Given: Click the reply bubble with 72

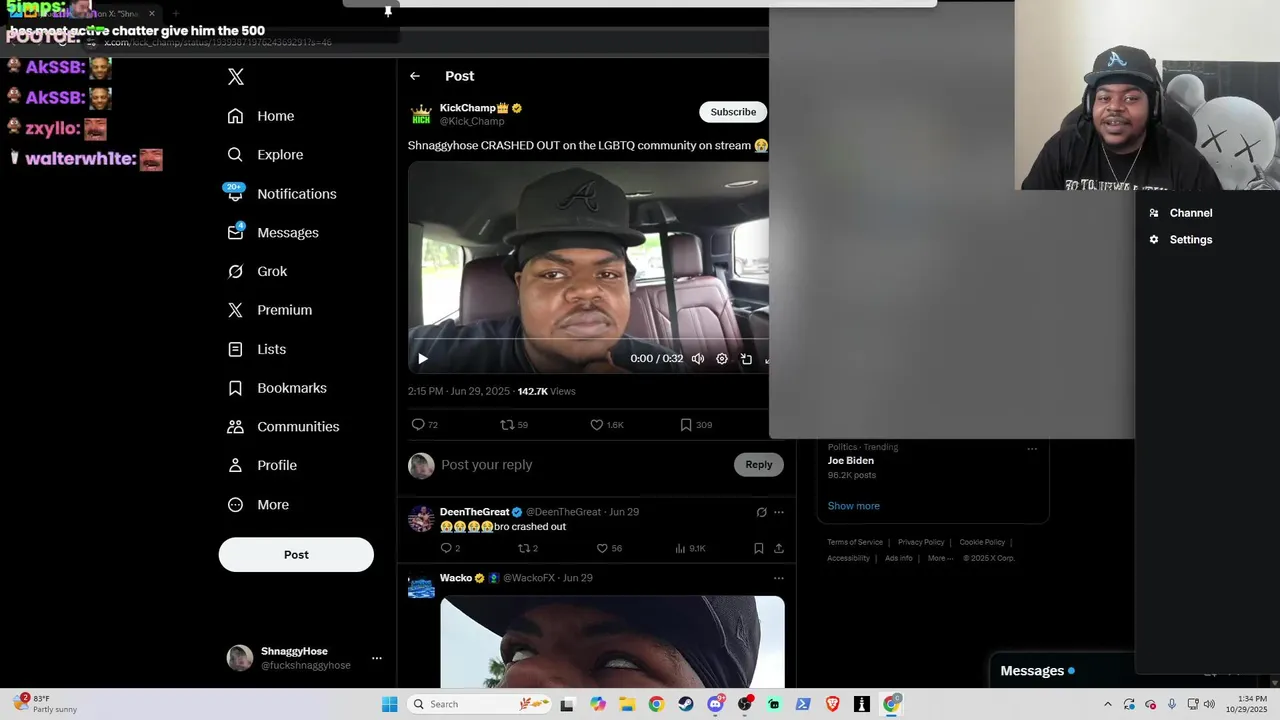Looking at the screenshot, I should click(425, 425).
